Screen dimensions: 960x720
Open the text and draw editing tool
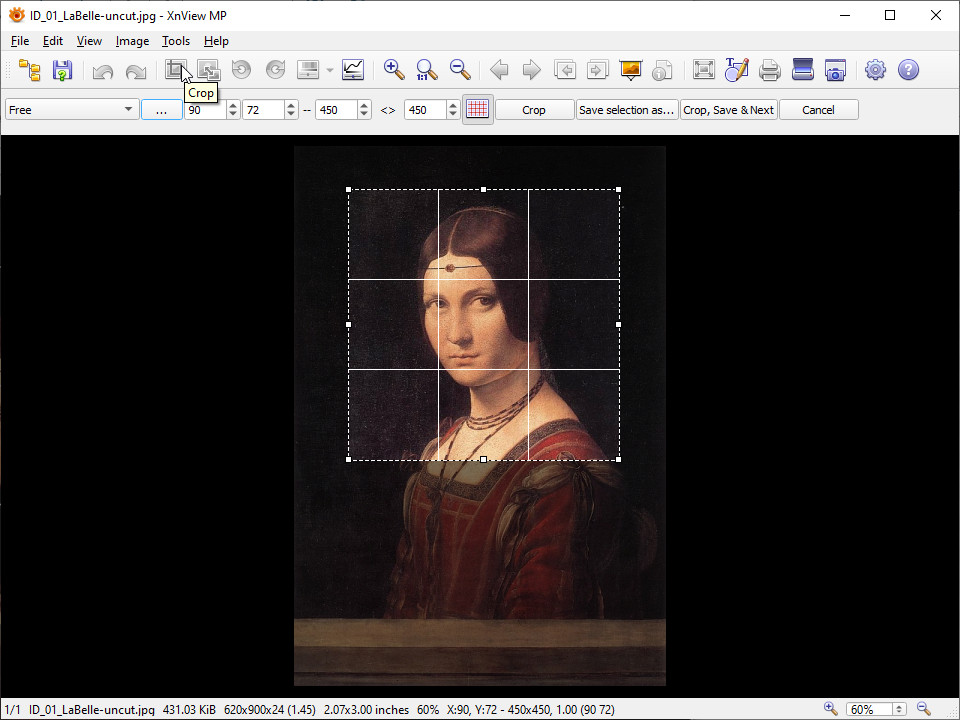point(737,70)
